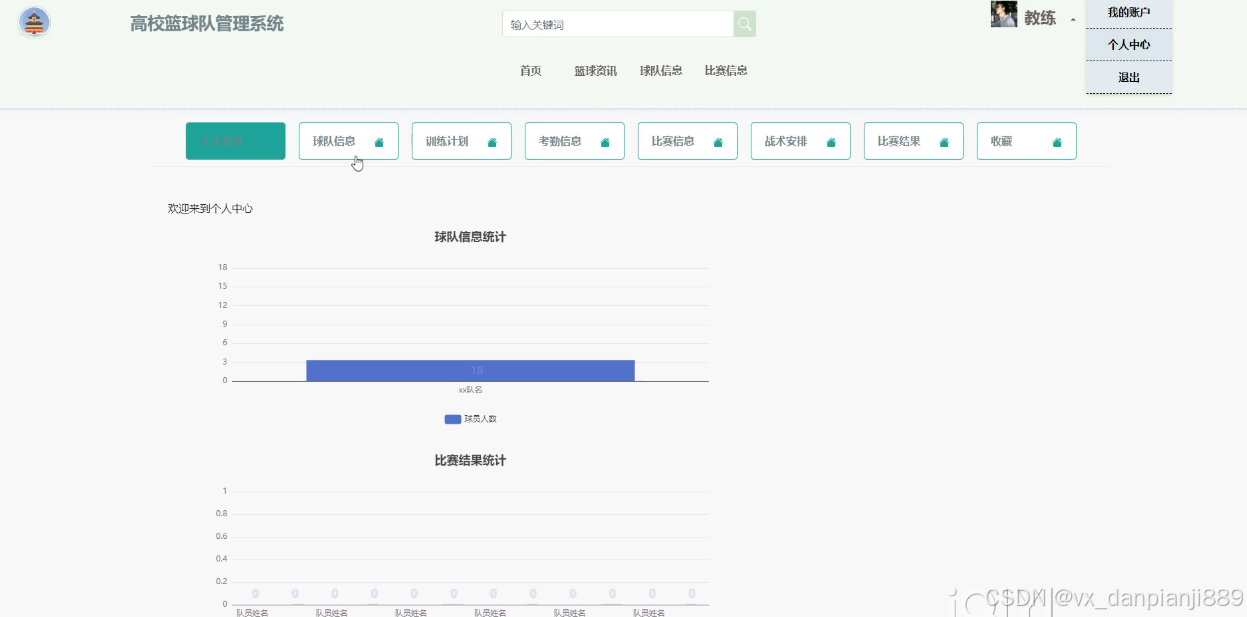Focus the 输入关键词 search field

click(x=618, y=24)
